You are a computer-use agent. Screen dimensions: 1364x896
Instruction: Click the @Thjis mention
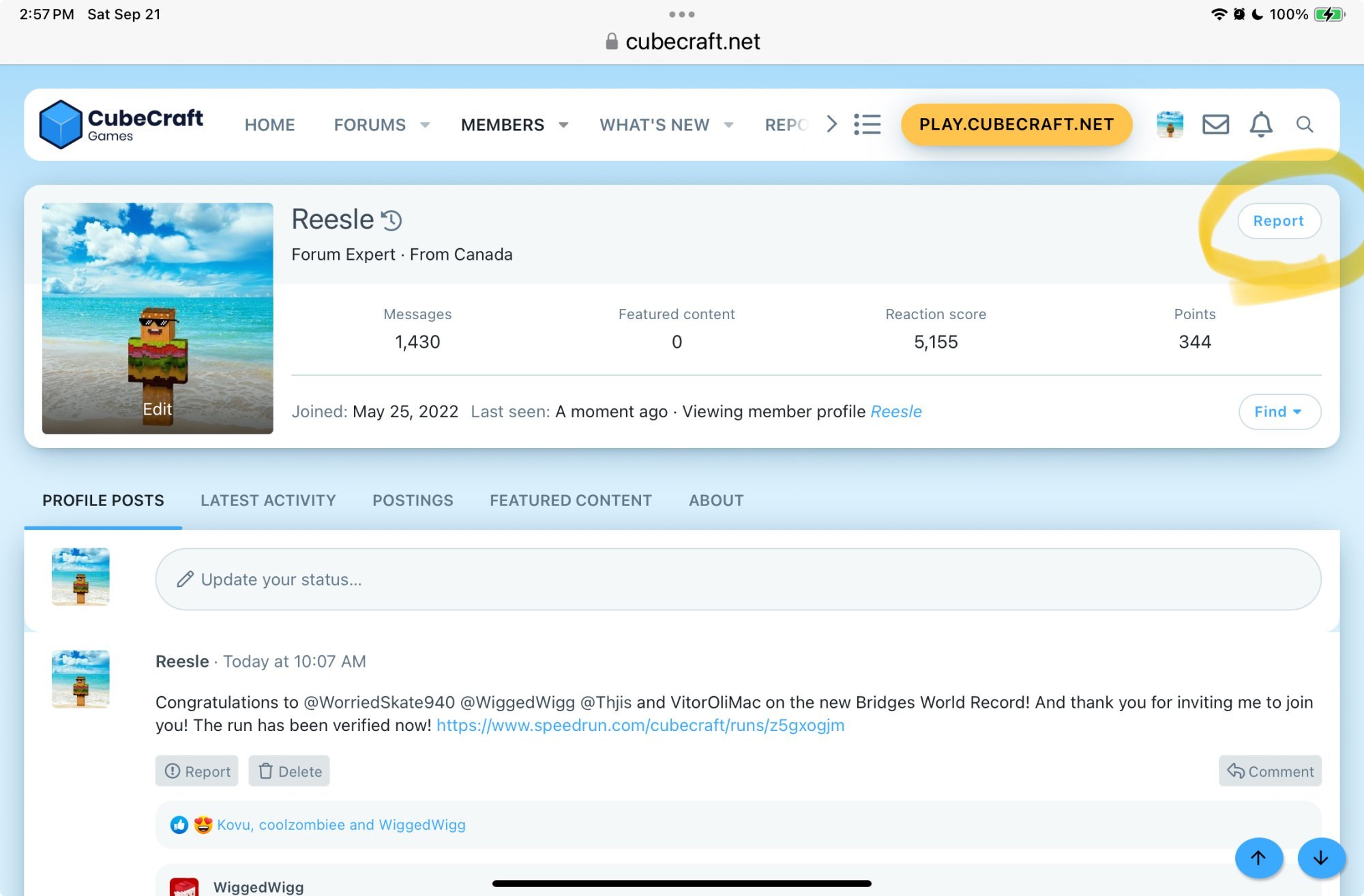[x=606, y=702]
